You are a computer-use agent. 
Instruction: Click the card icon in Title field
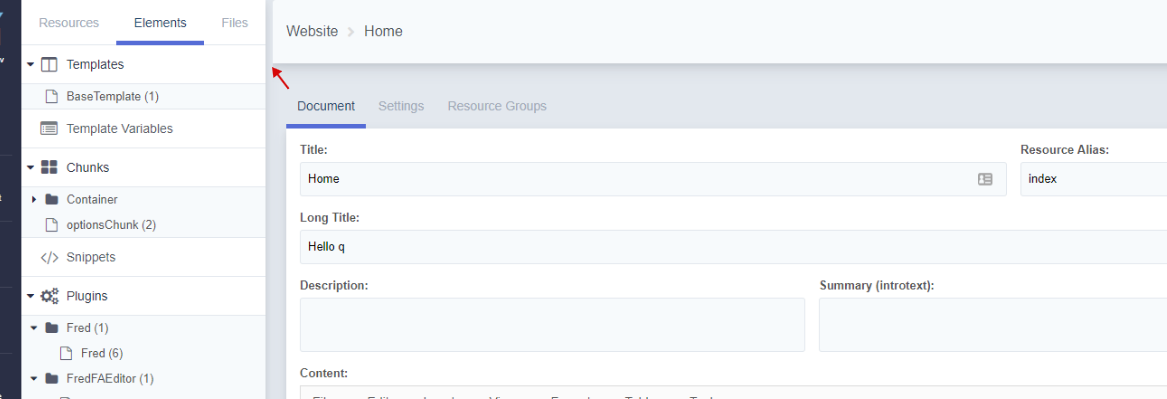pyautogui.click(x=985, y=179)
